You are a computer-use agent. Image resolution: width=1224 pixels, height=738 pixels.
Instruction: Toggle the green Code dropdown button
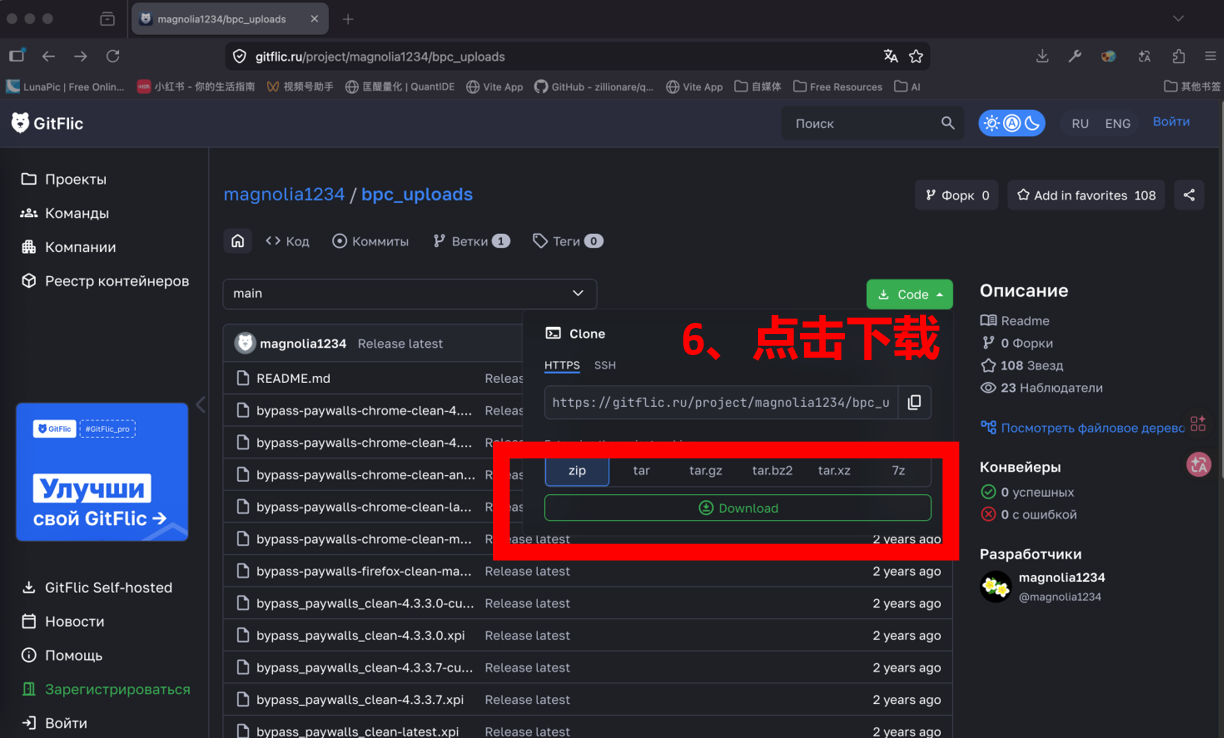coord(910,294)
